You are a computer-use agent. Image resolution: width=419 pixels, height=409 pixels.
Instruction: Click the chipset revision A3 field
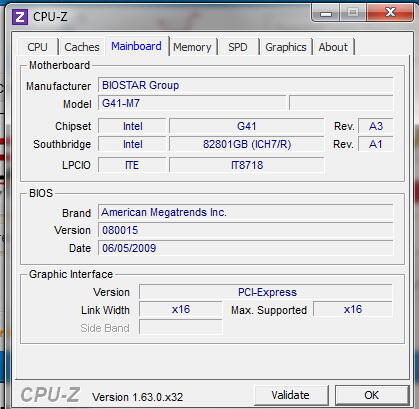[376, 126]
